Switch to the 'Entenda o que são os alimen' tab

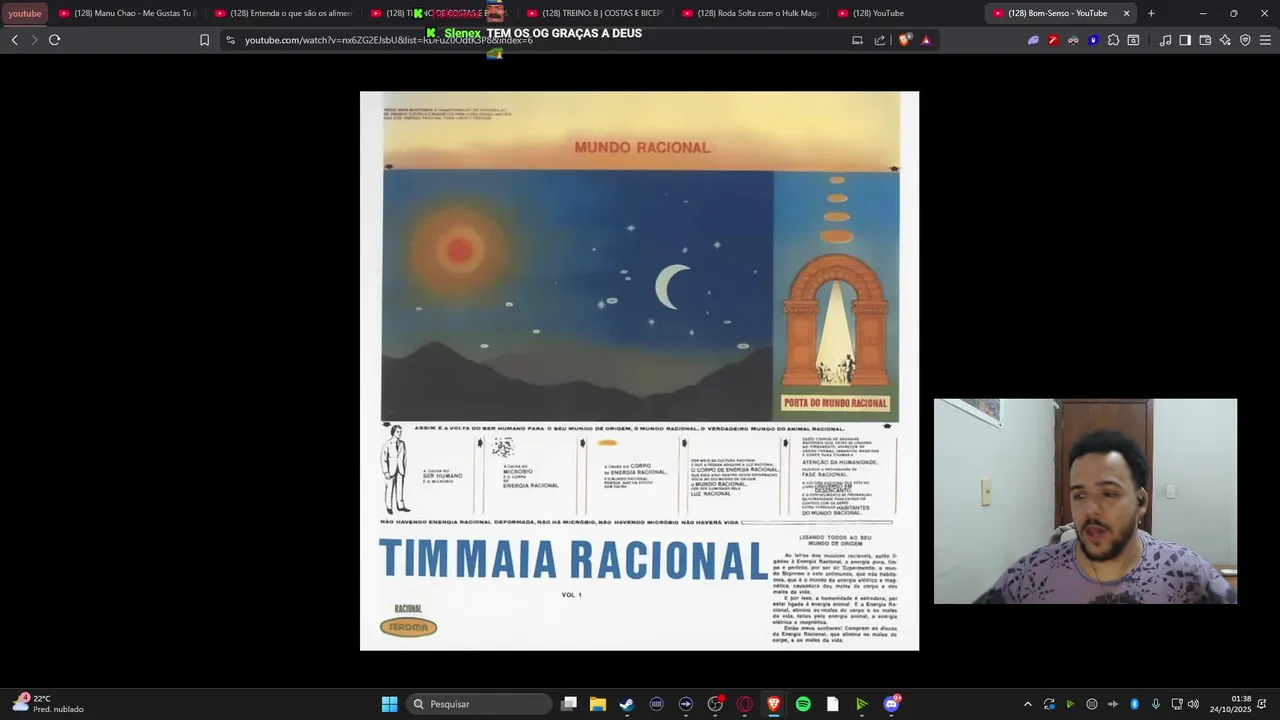[x=284, y=13]
